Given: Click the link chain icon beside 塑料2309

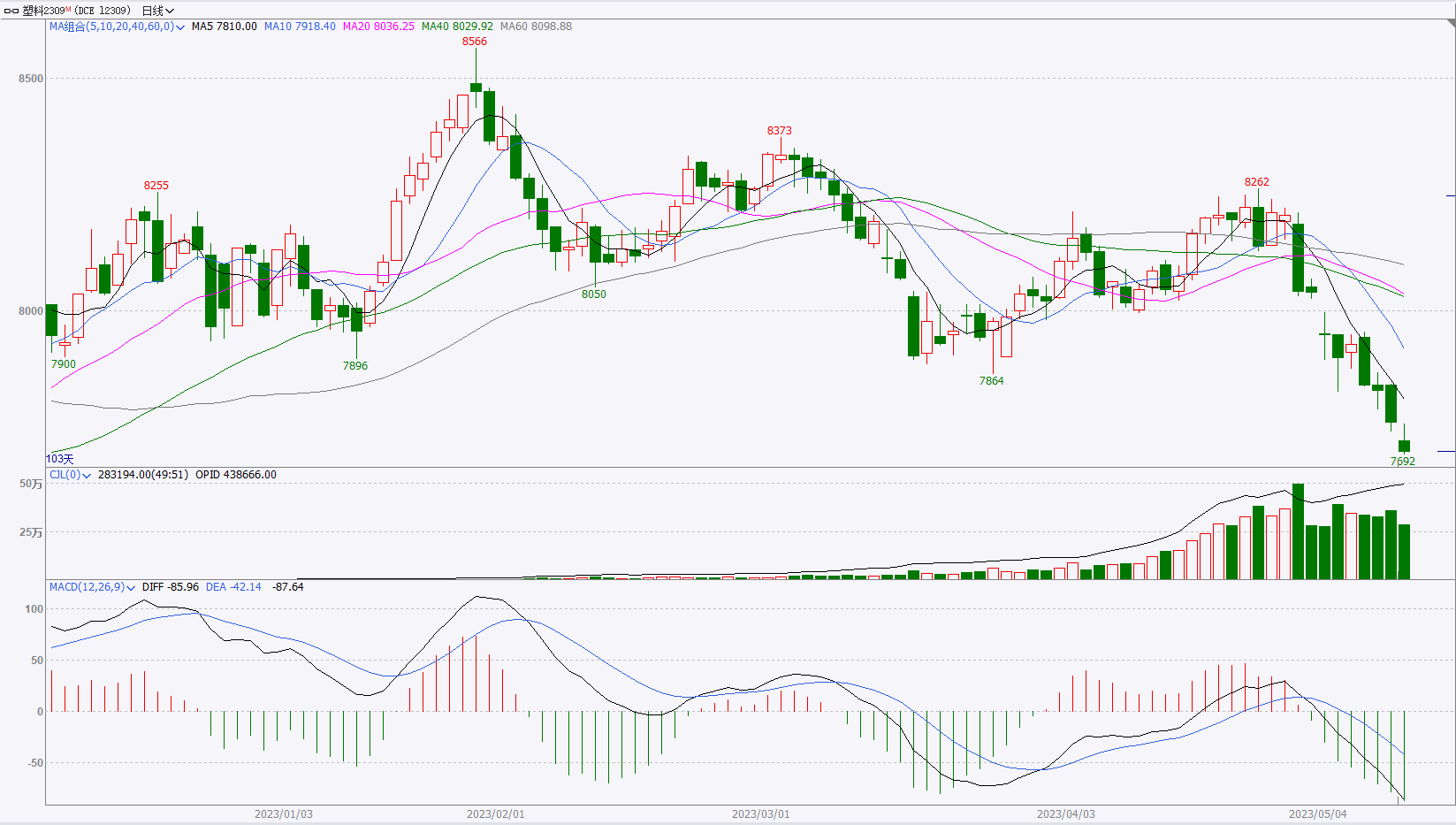Looking at the screenshot, I should [11, 11].
